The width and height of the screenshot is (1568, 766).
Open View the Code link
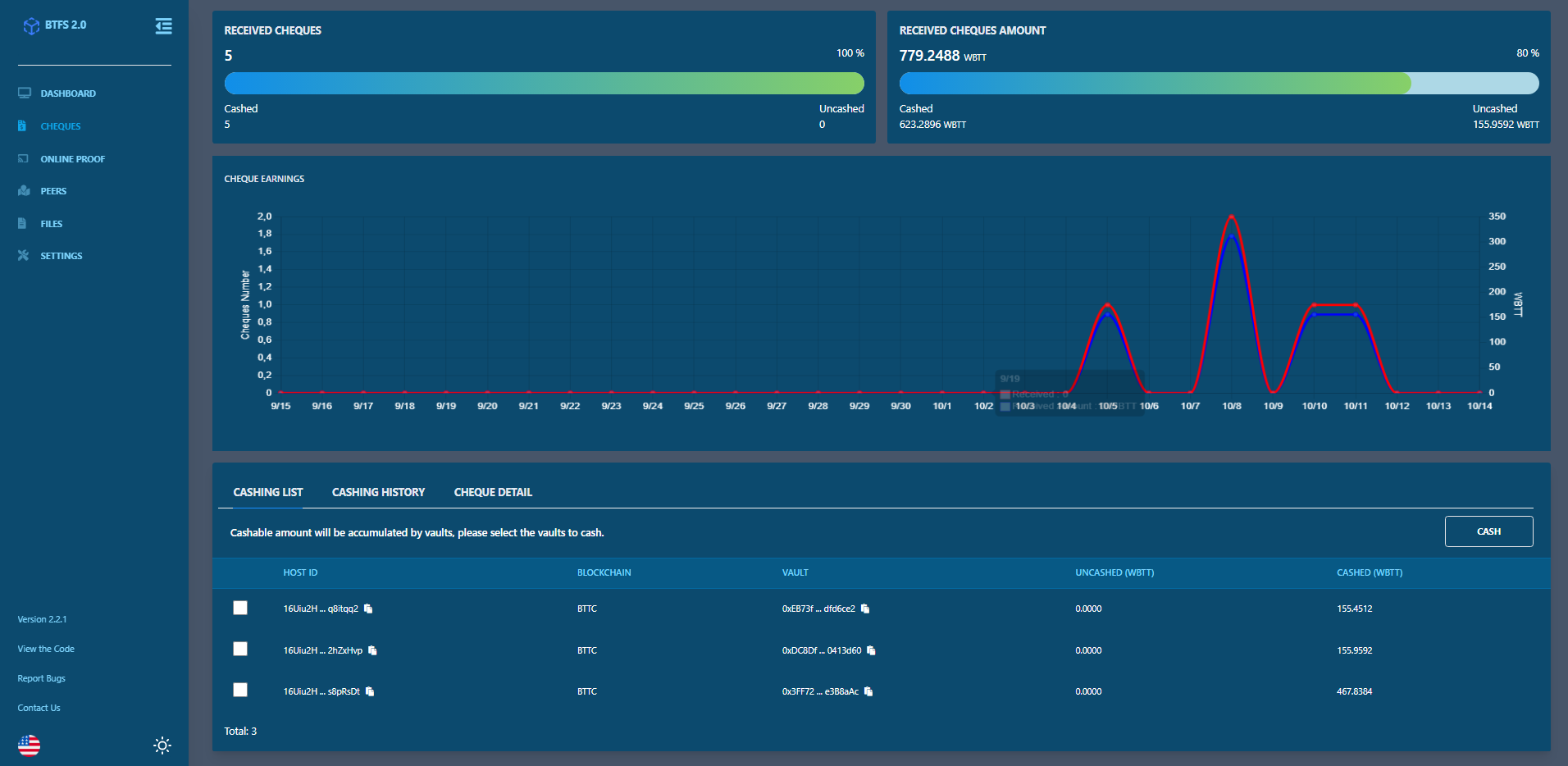point(46,649)
